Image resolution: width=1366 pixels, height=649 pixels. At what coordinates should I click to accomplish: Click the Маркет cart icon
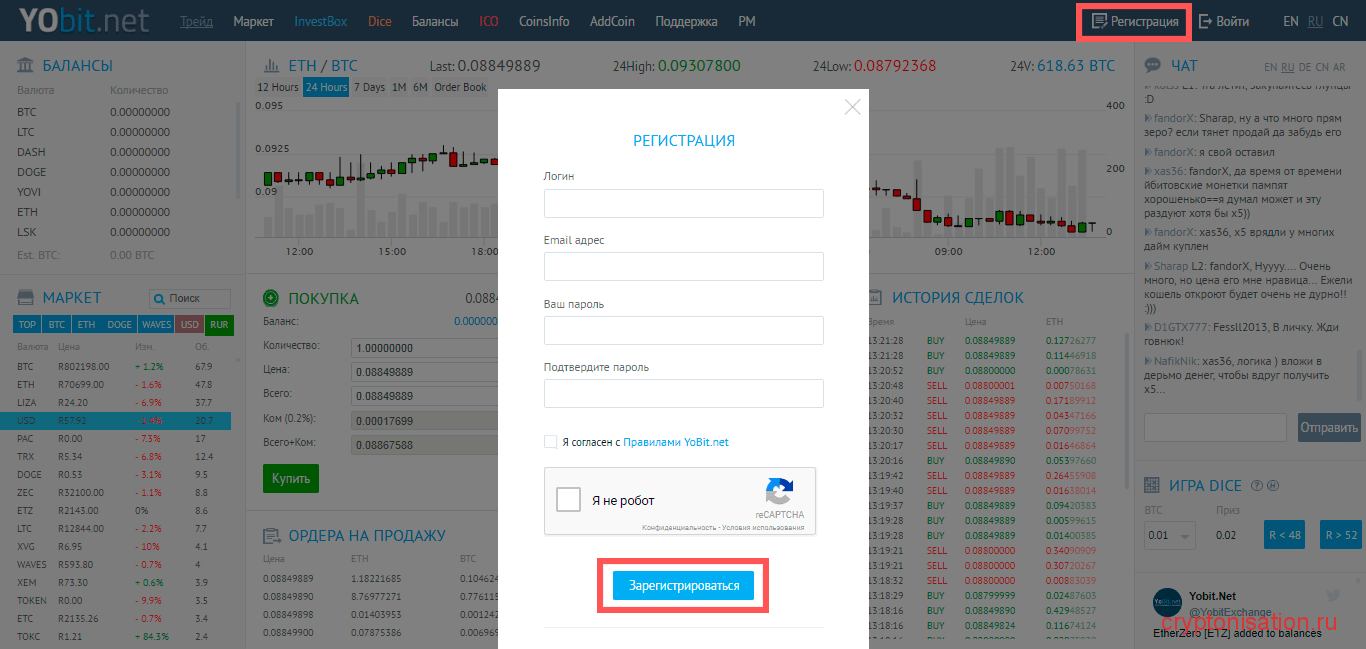coord(26,298)
